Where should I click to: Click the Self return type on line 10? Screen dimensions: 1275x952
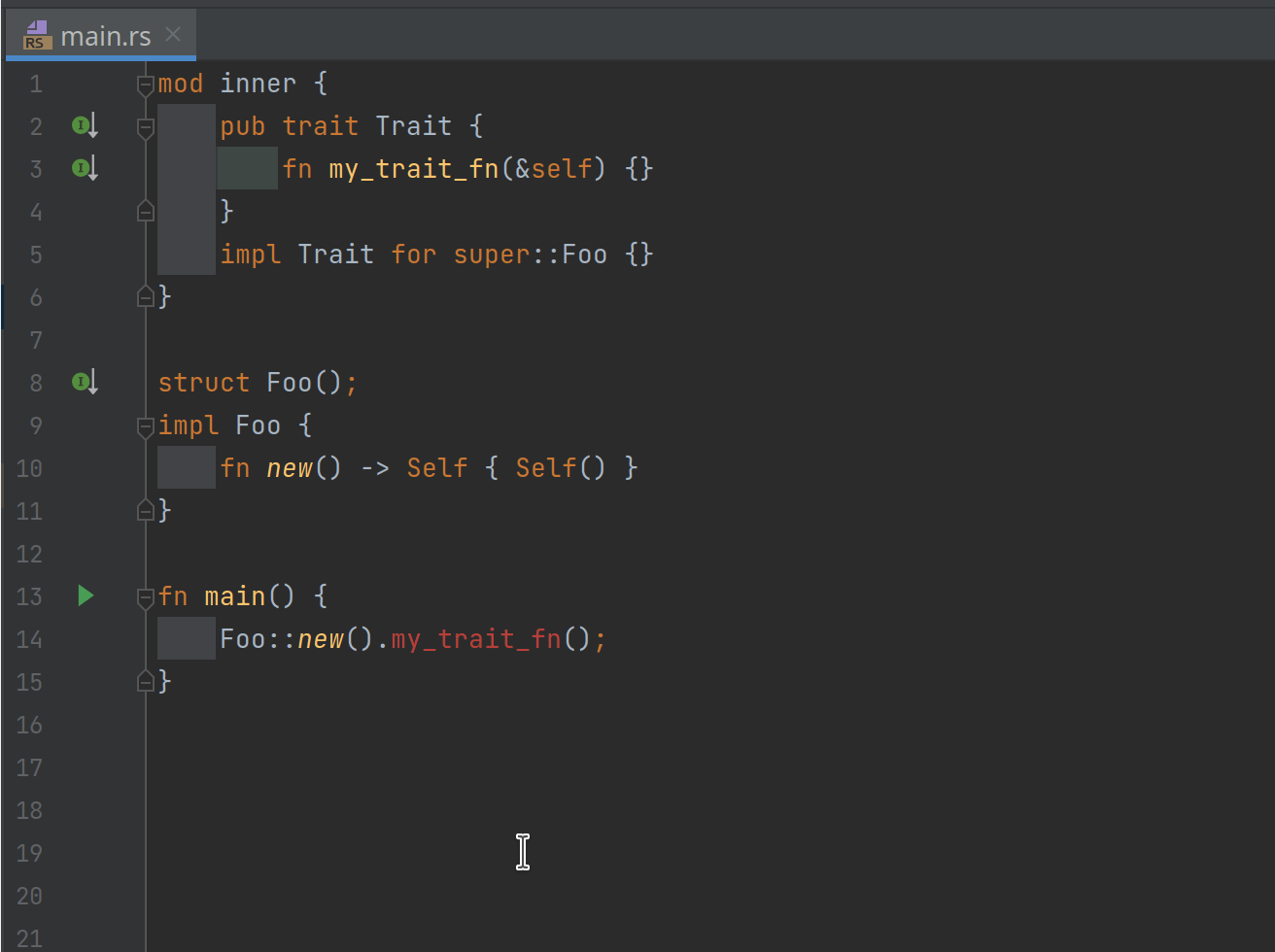click(x=437, y=467)
